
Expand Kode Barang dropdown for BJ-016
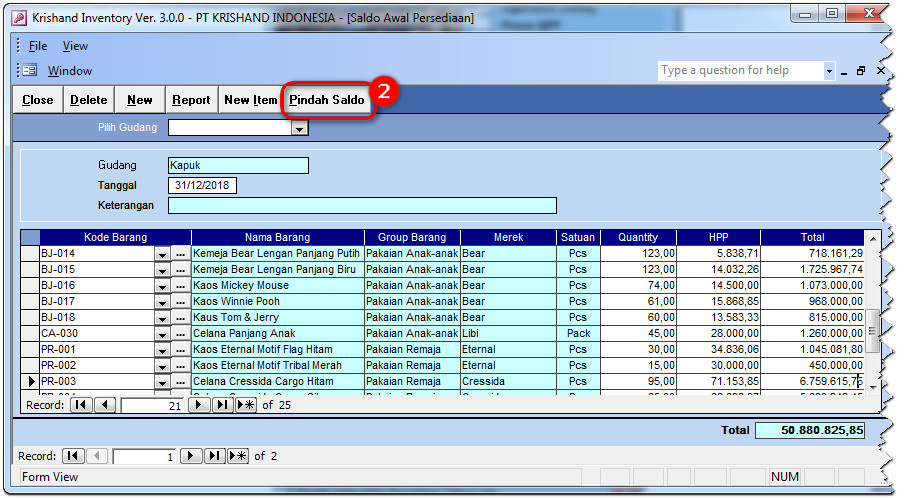(x=162, y=286)
